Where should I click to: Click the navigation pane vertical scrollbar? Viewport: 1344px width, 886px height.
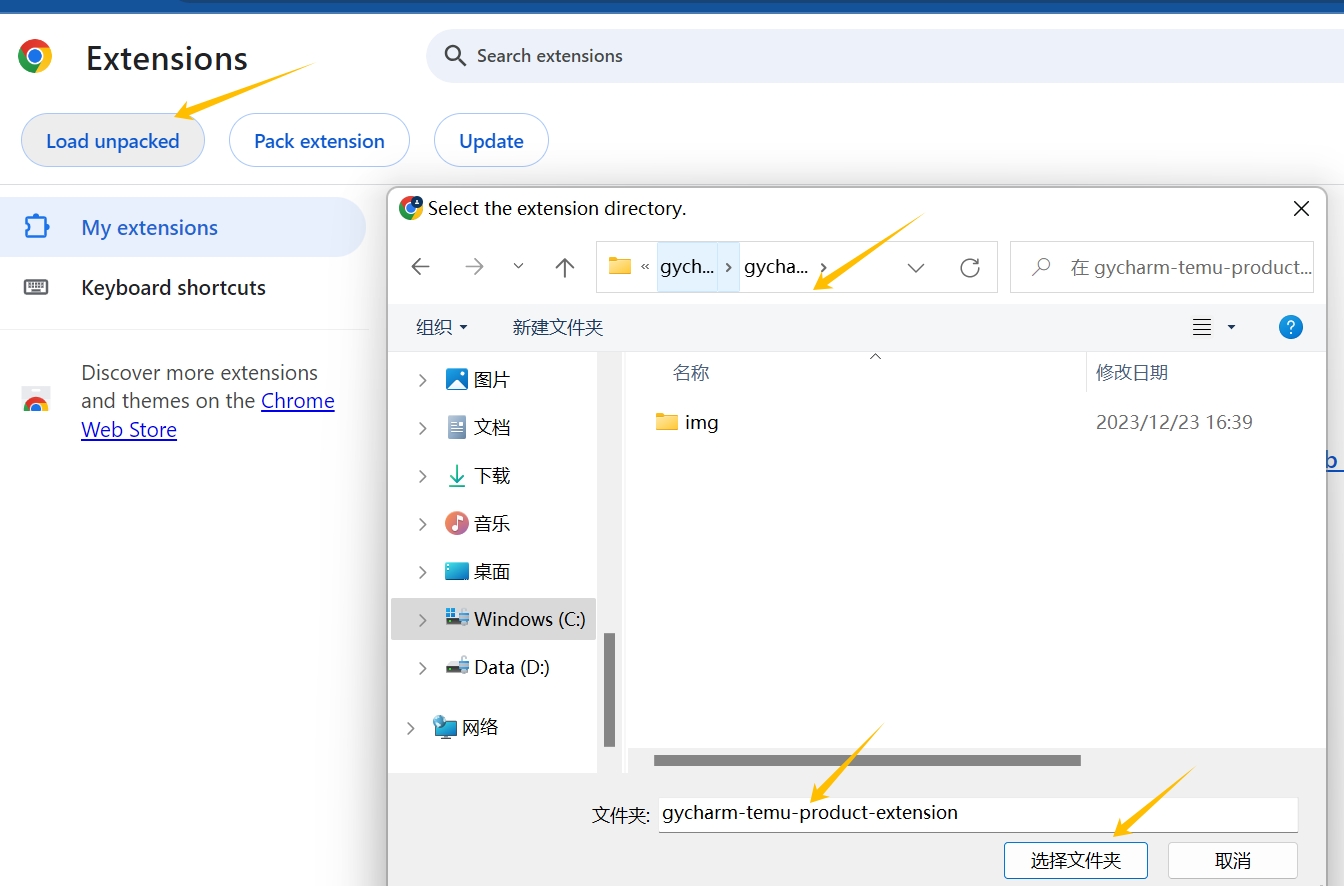(x=609, y=690)
